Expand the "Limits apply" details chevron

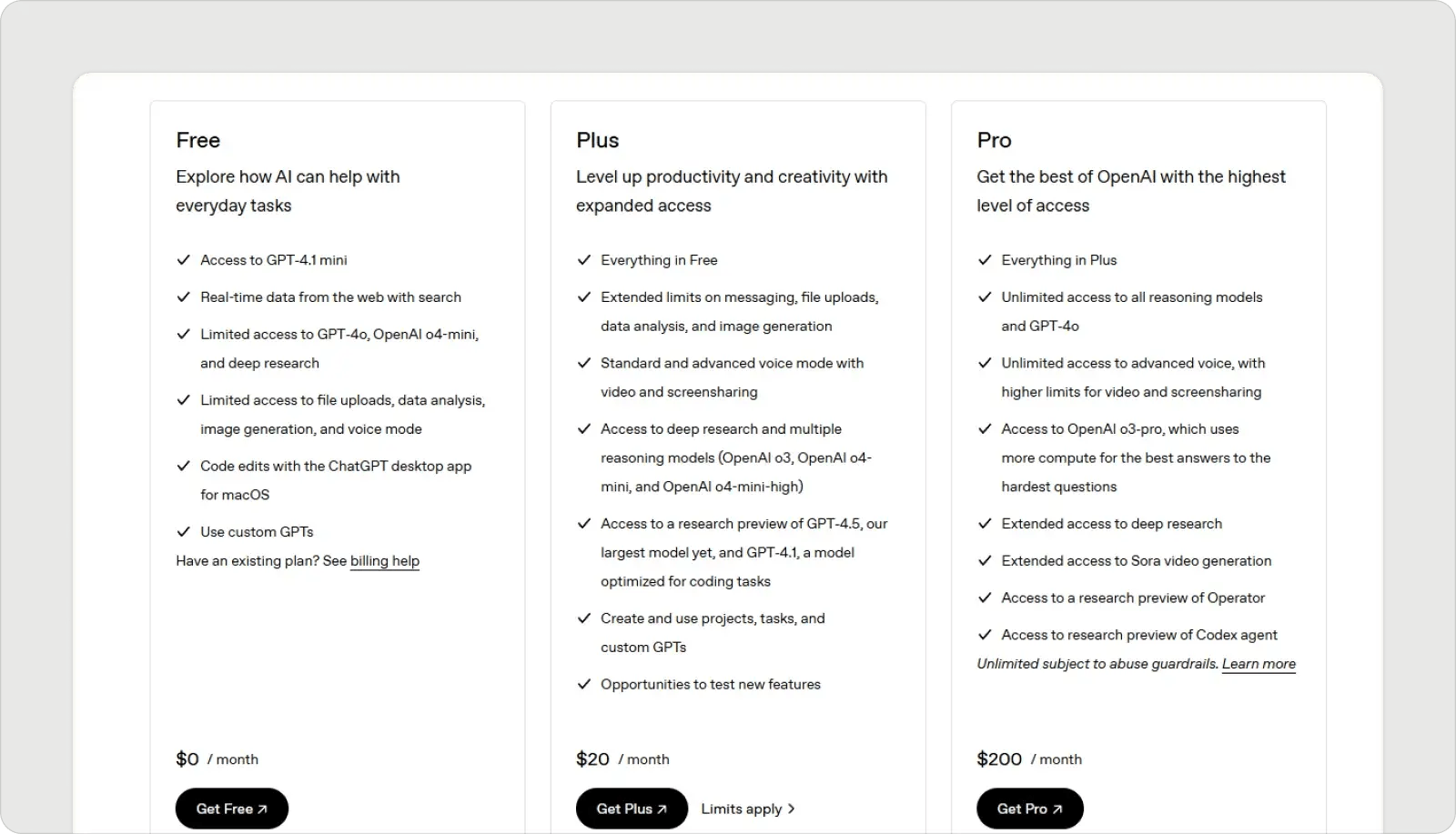click(x=791, y=808)
